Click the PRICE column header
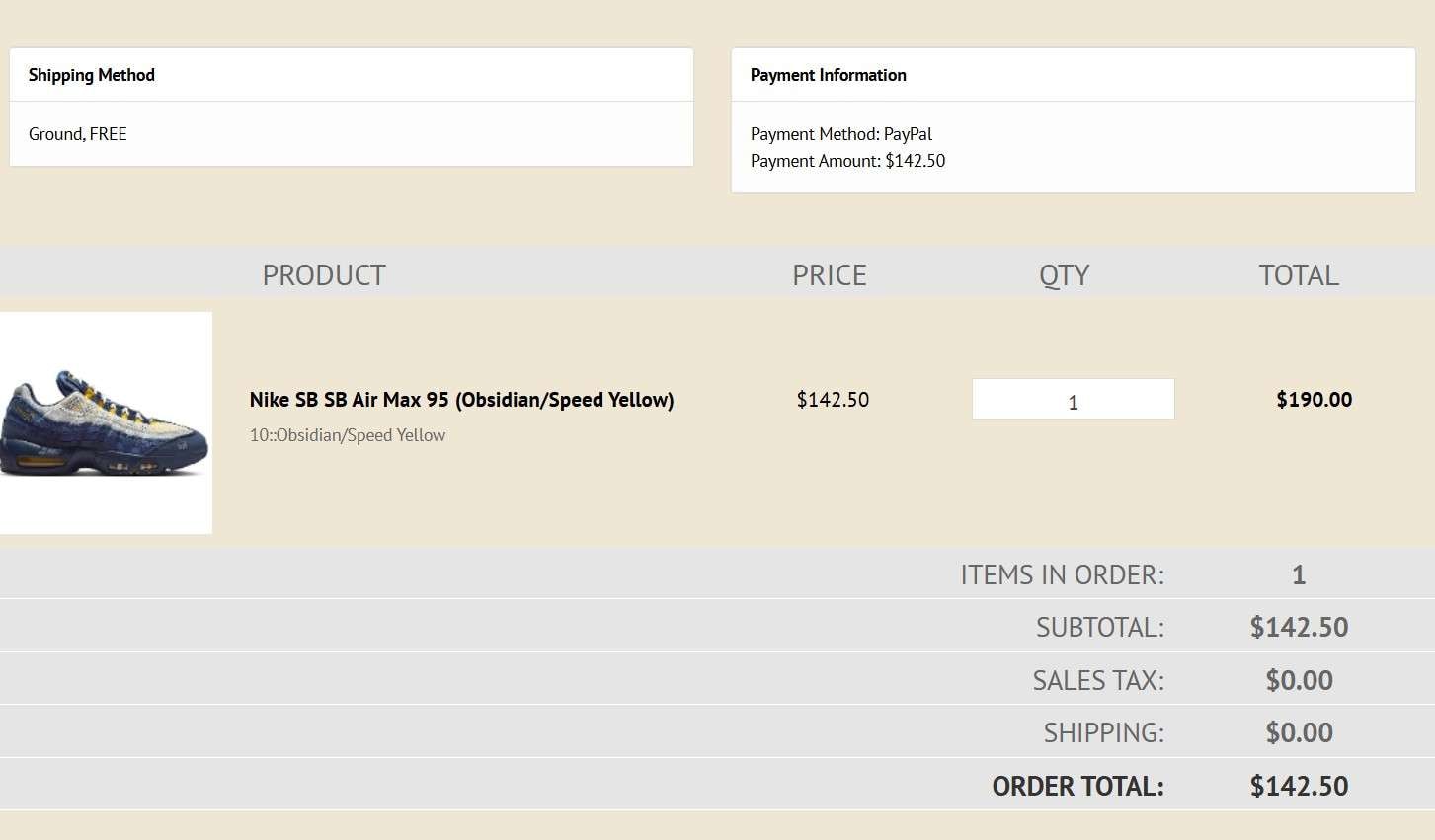The height and width of the screenshot is (840, 1435). [830, 275]
